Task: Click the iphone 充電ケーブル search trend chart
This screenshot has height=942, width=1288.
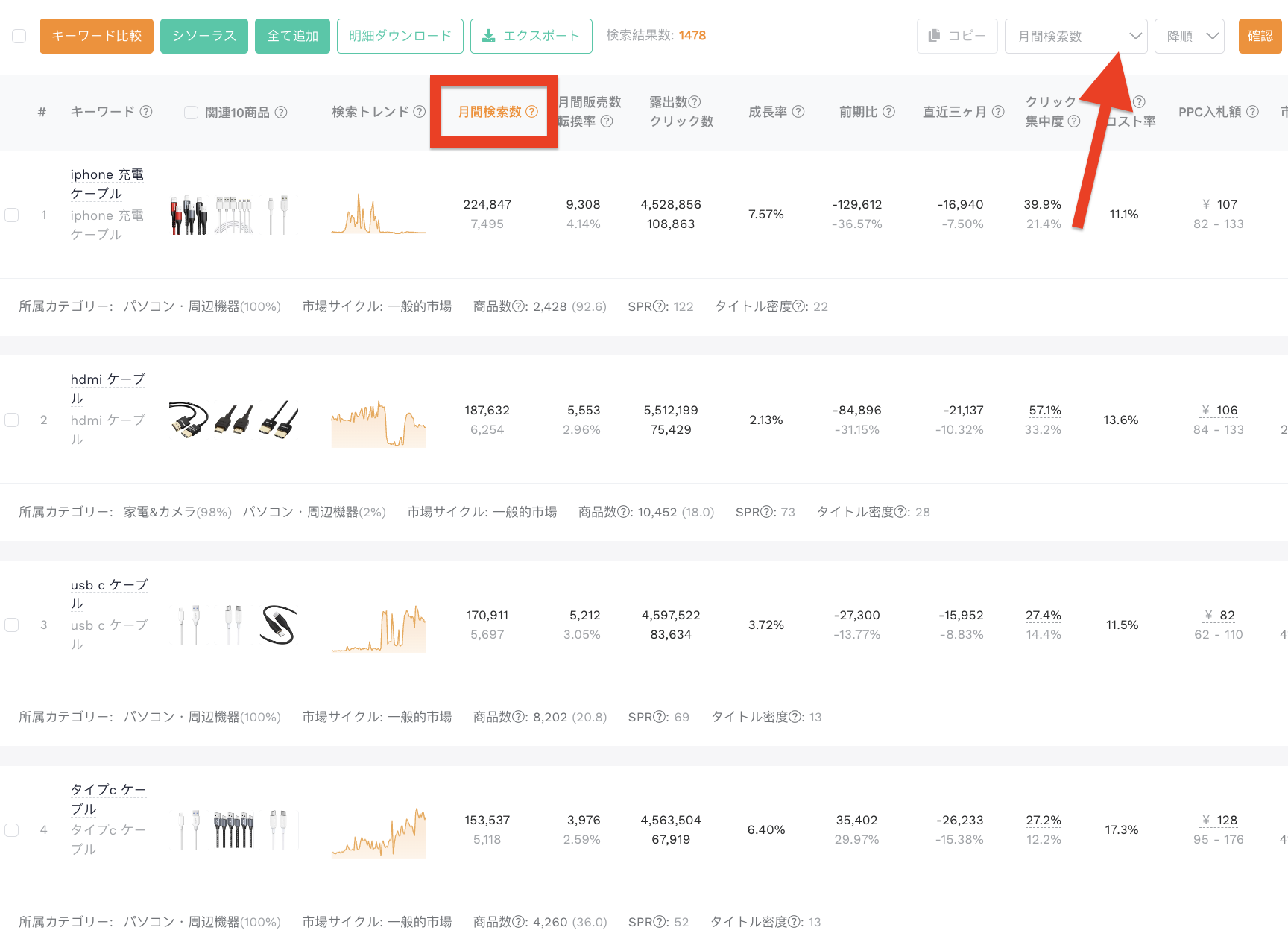Action: [379, 214]
